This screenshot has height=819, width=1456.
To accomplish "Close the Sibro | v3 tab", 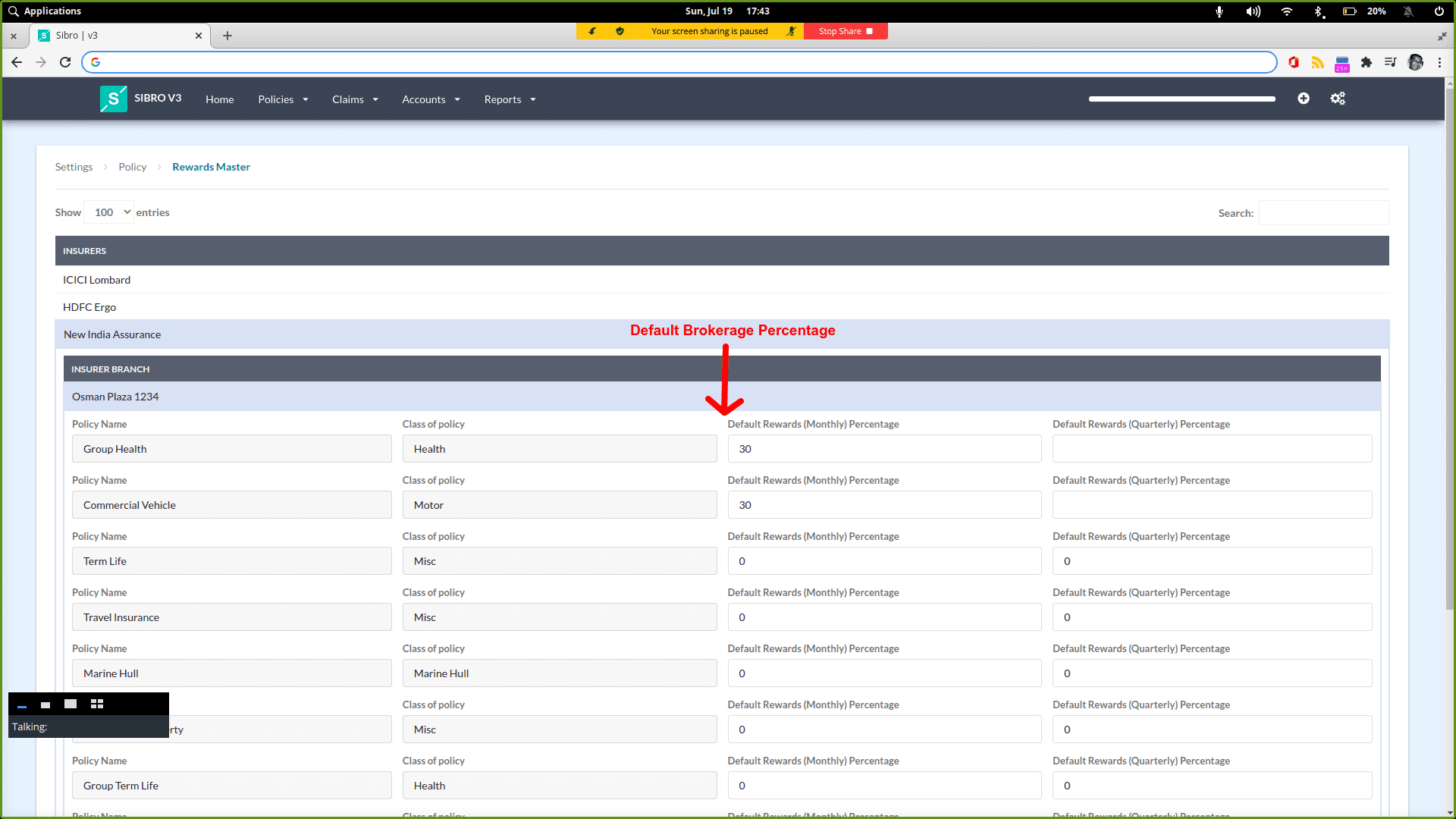I will pyautogui.click(x=199, y=36).
